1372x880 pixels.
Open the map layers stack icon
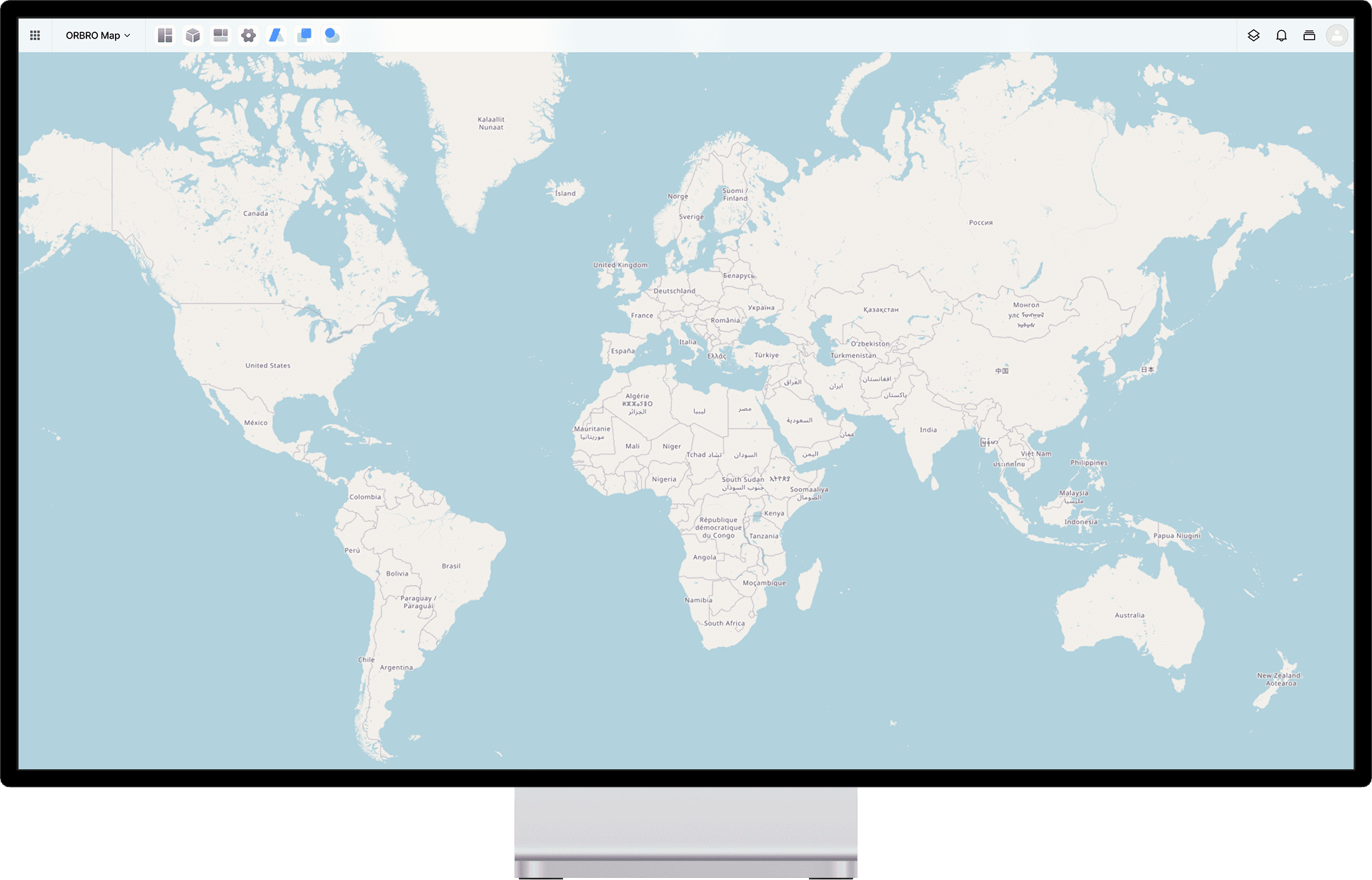[1253, 35]
